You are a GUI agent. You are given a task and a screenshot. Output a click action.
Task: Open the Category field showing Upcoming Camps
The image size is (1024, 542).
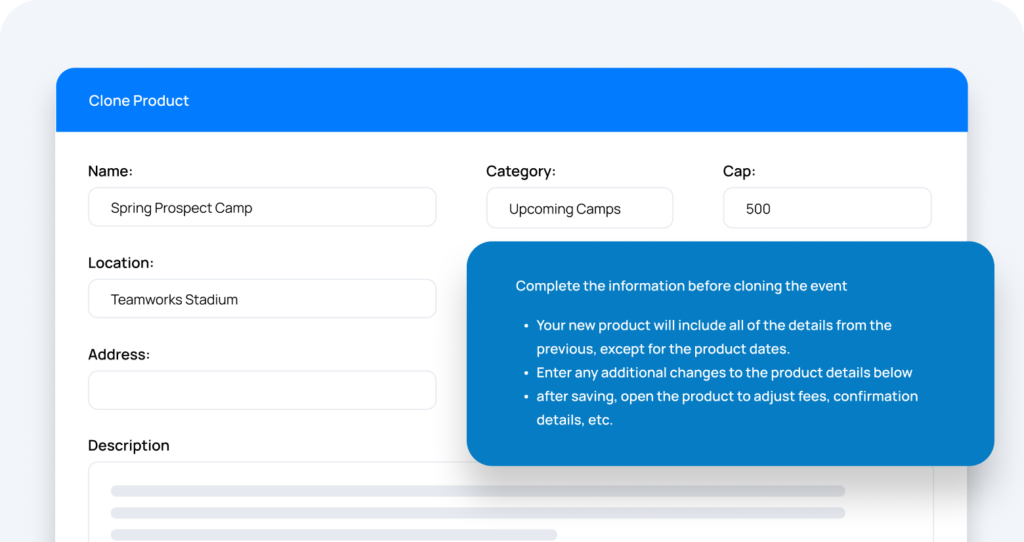tap(579, 208)
